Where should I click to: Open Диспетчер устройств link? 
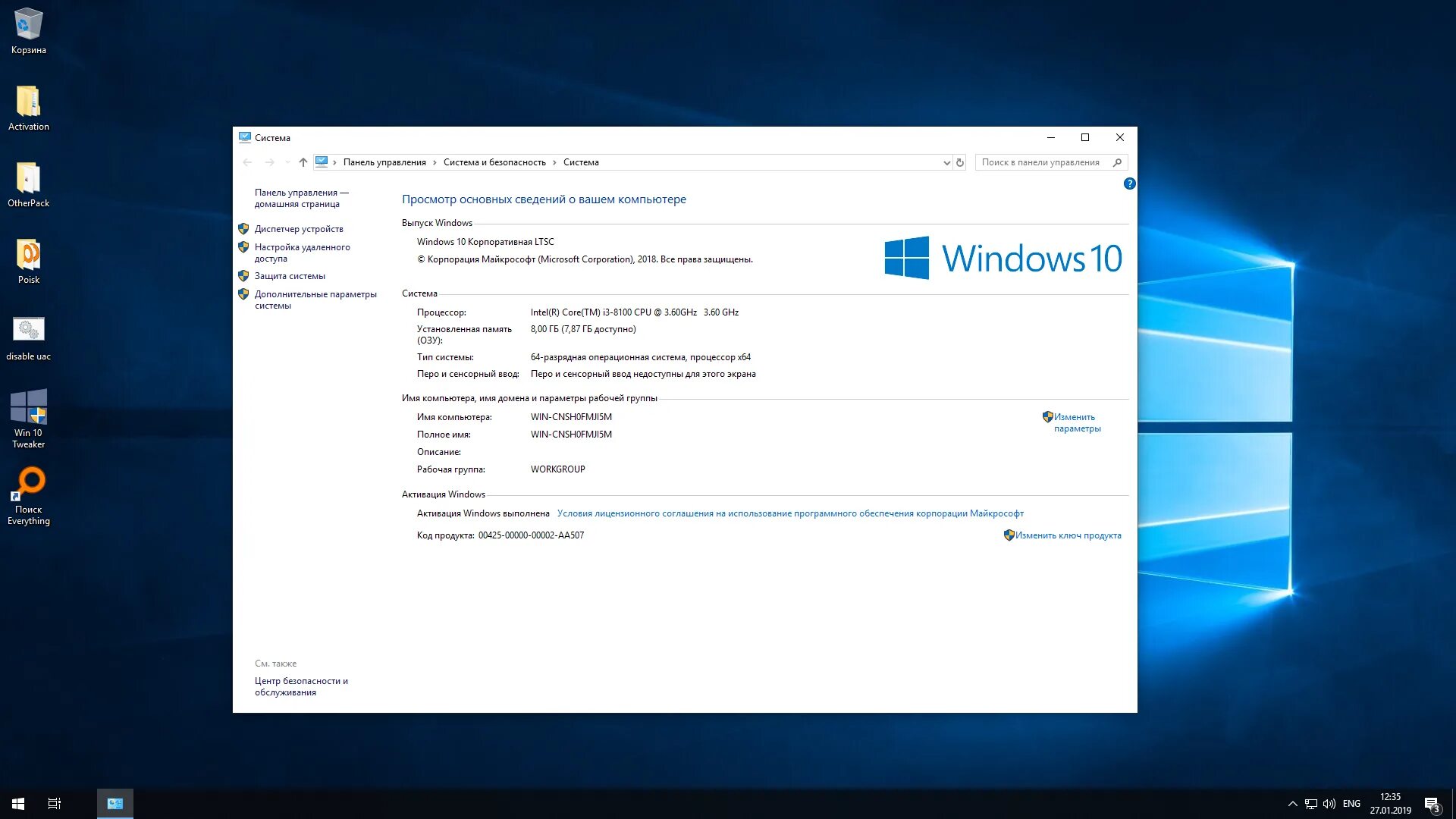point(299,229)
